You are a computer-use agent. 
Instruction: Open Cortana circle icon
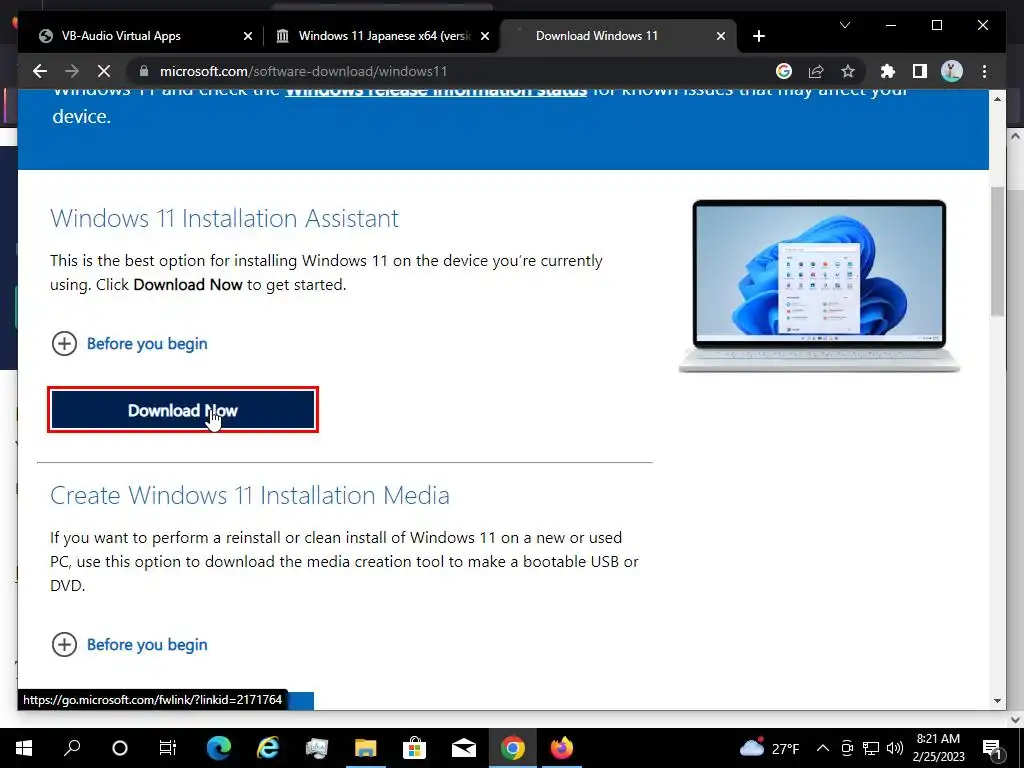click(120, 748)
